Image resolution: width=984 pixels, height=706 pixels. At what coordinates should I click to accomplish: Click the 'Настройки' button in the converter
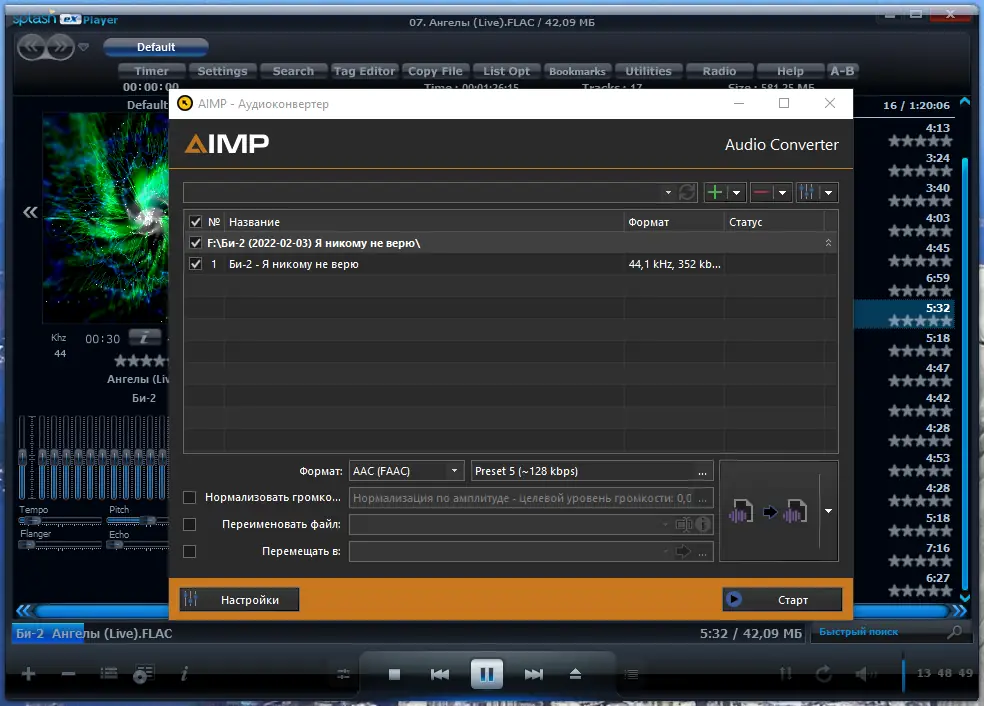[239, 600]
